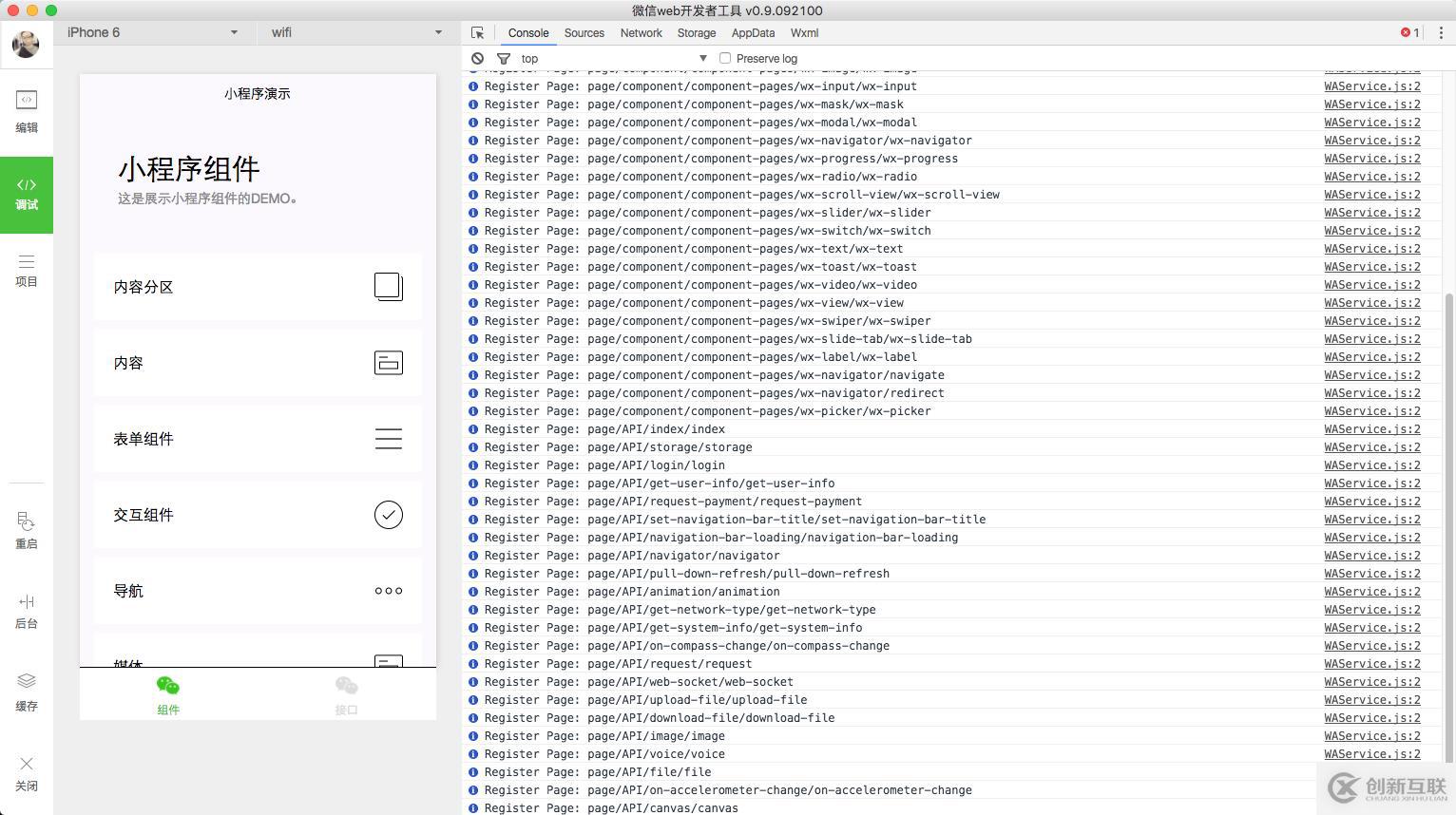Open WAService.js:2 link on wx-toast row

(1372, 267)
